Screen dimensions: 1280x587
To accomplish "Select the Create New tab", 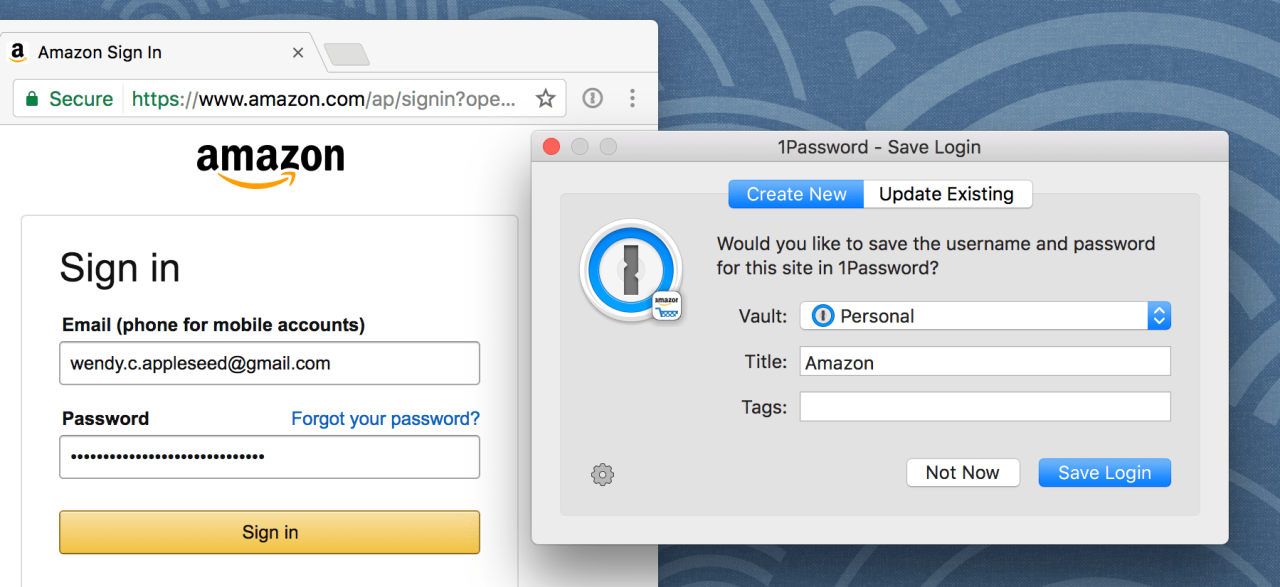I will [795, 193].
